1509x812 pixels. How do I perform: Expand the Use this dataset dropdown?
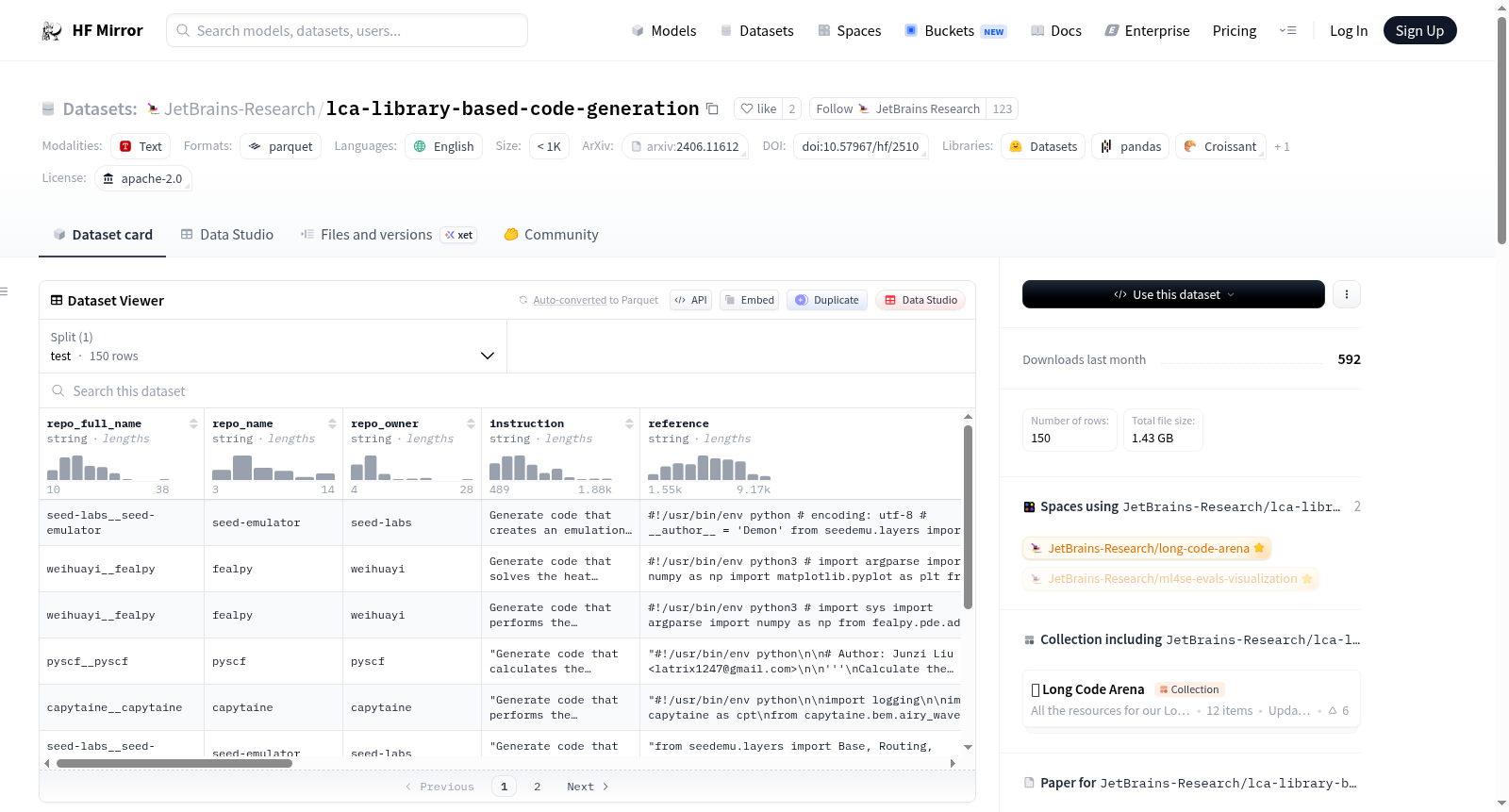pos(1173,294)
